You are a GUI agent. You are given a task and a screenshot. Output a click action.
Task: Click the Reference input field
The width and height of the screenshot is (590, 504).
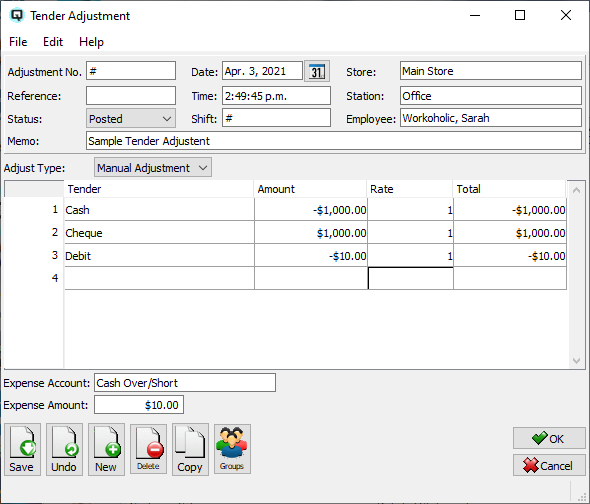131,96
